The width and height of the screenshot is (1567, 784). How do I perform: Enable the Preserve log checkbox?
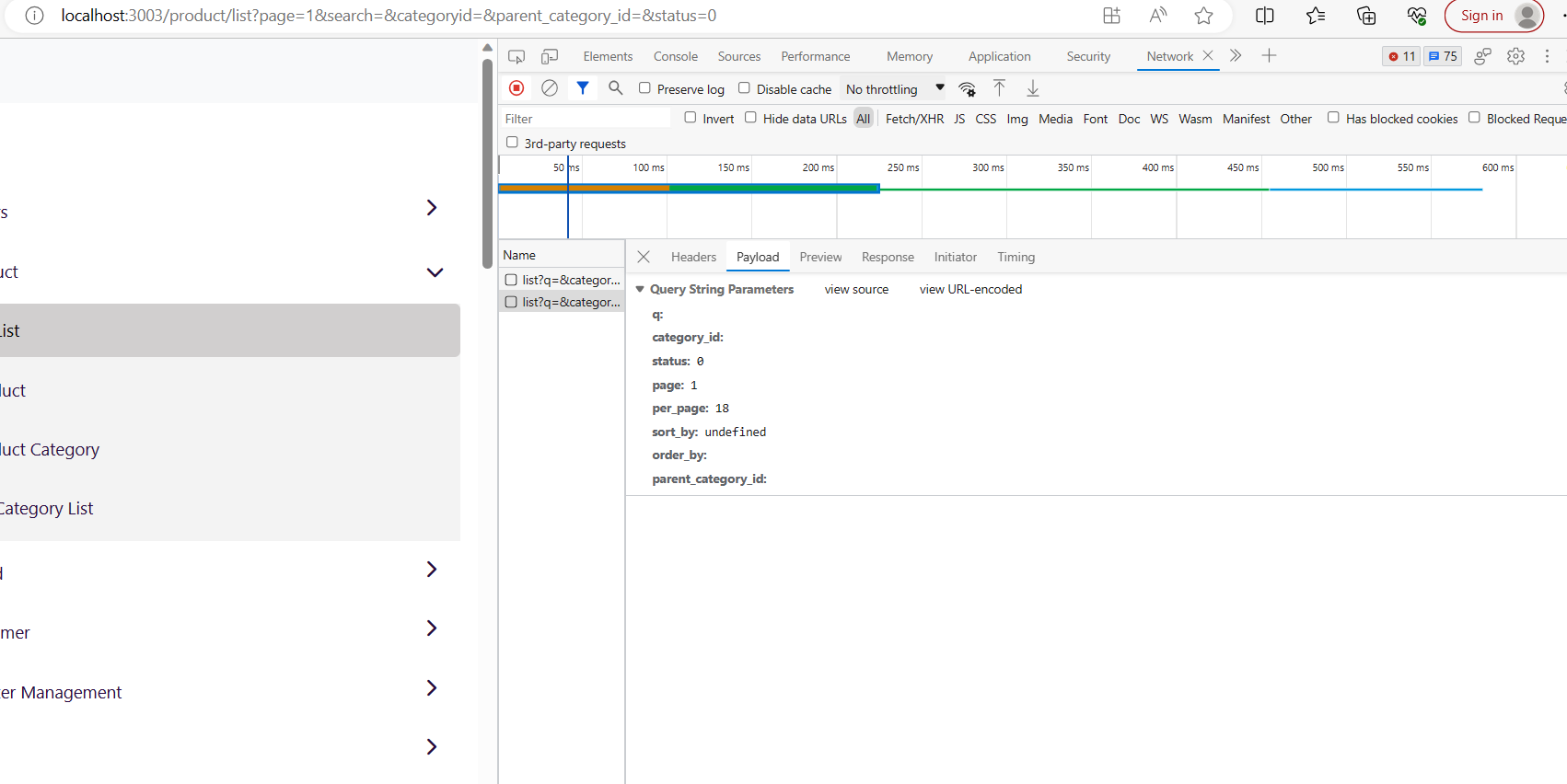point(644,88)
